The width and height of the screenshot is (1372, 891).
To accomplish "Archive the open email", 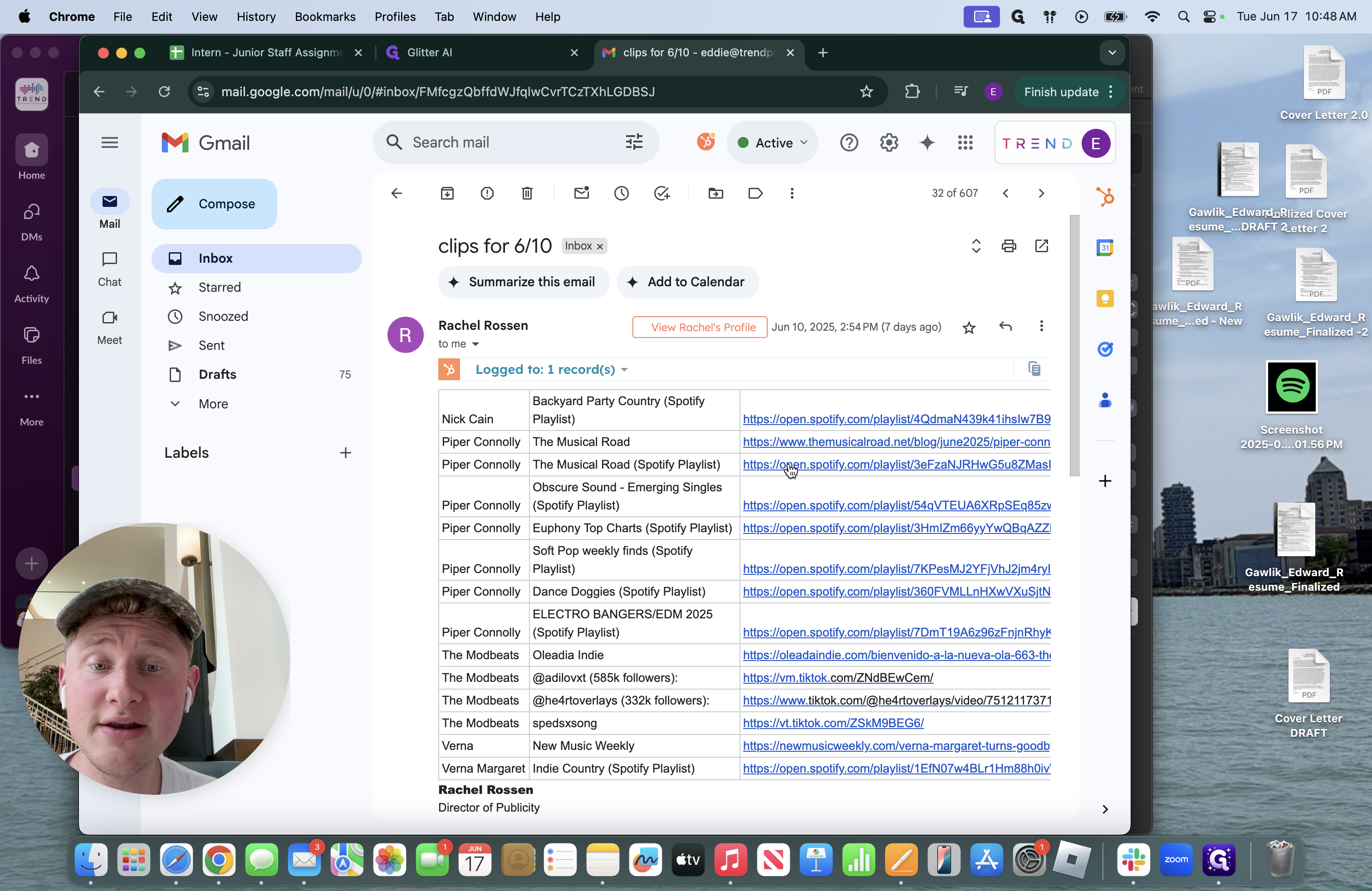I will 447,193.
